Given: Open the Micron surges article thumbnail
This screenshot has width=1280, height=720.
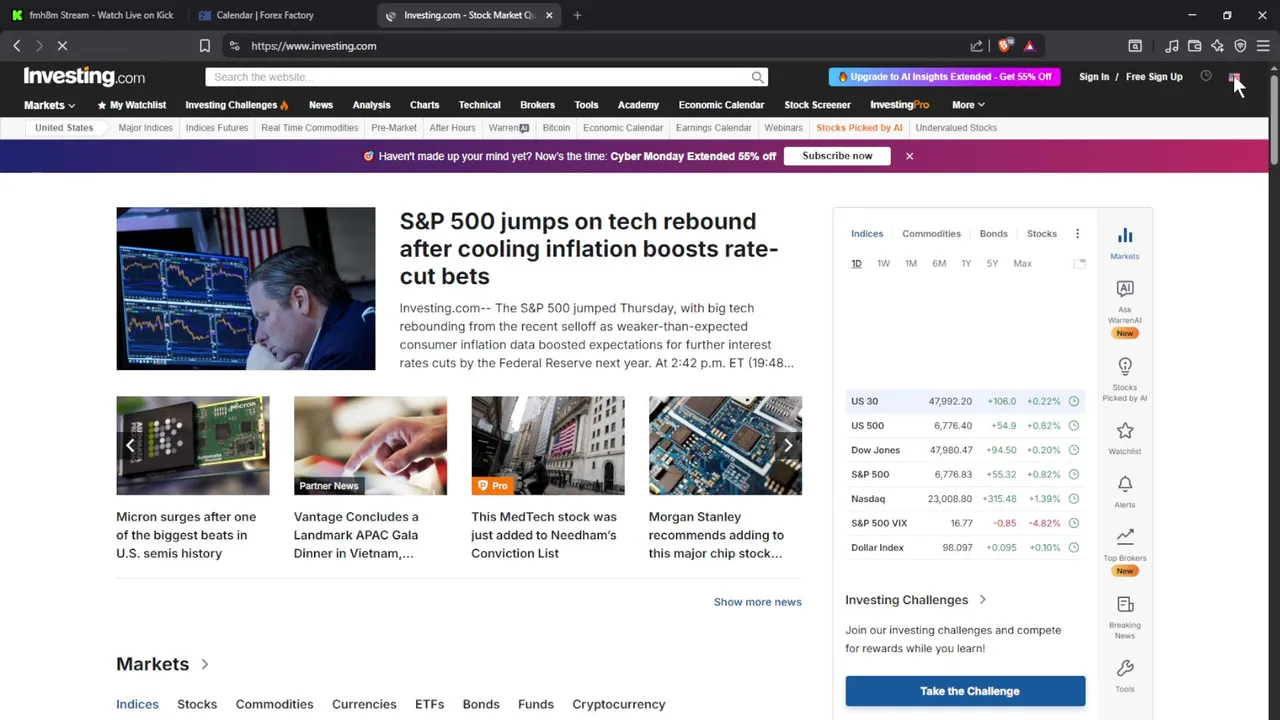Looking at the screenshot, I should point(192,446).
